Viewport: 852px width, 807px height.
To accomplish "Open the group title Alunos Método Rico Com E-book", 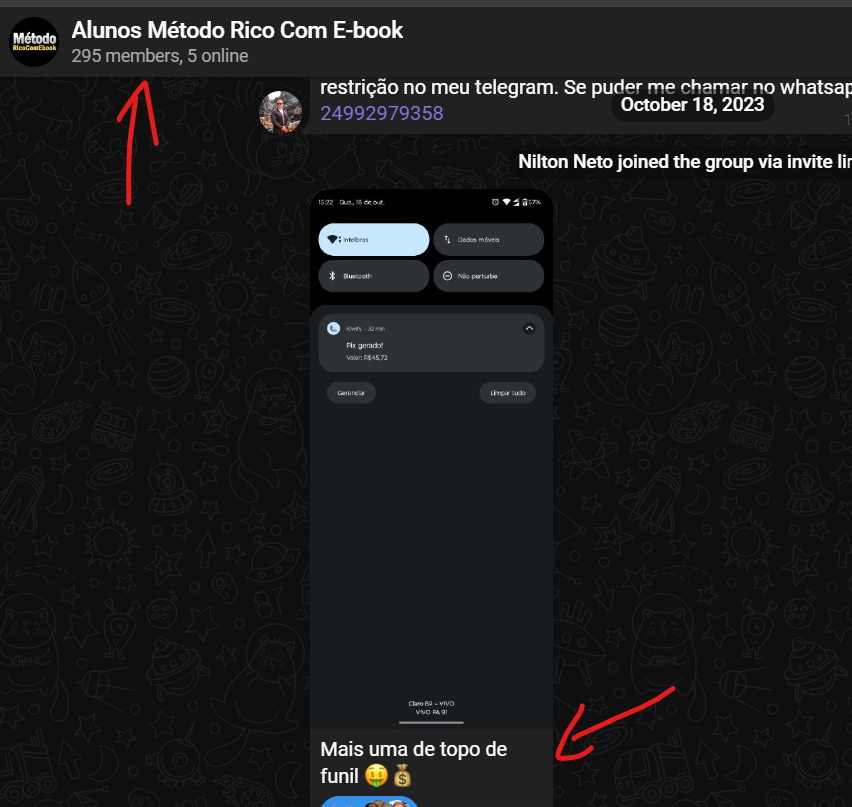I will coord(237,30).
